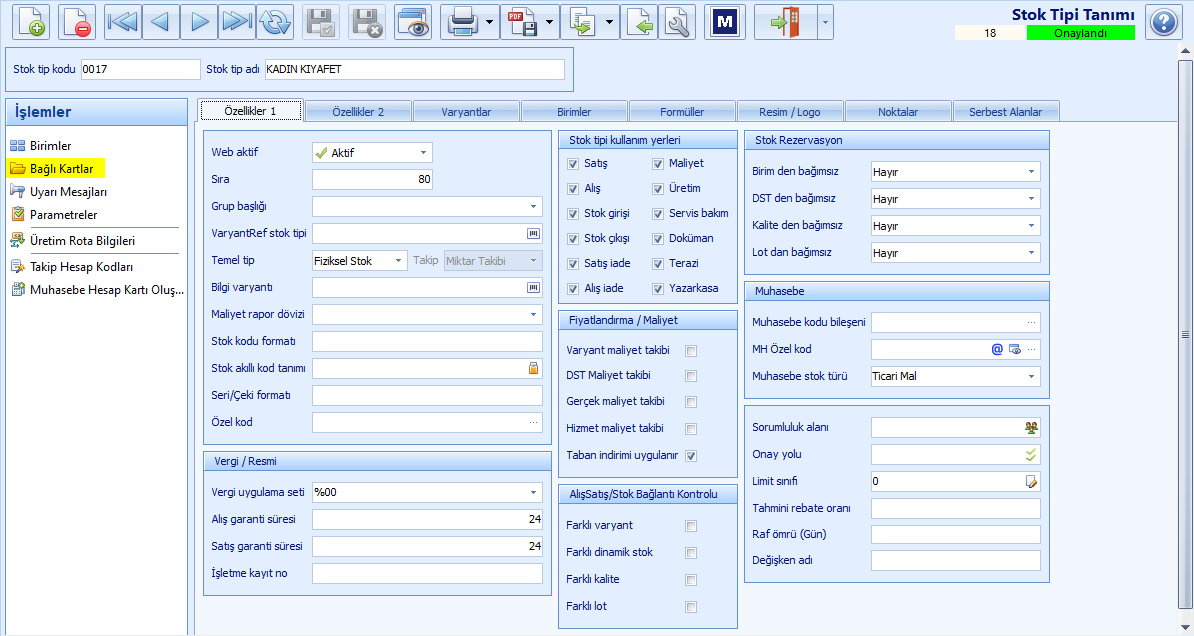
Task: Open help with the question mark icon
Action: click(x=1164, y=22)
